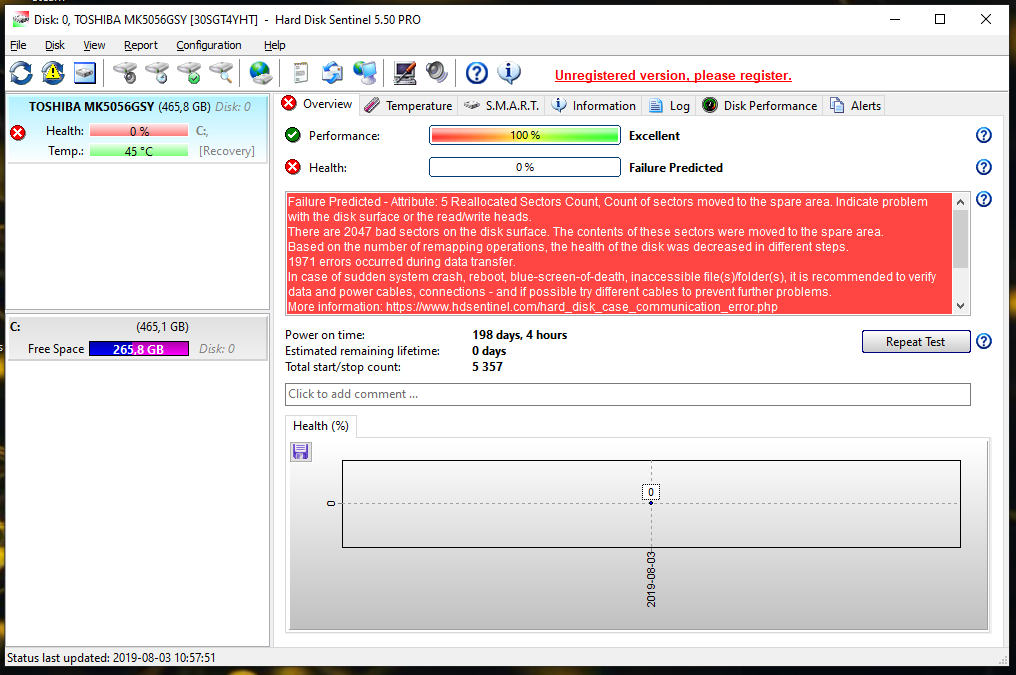Open the Report menu
The image size is (1016, 675).
[141, 45]
